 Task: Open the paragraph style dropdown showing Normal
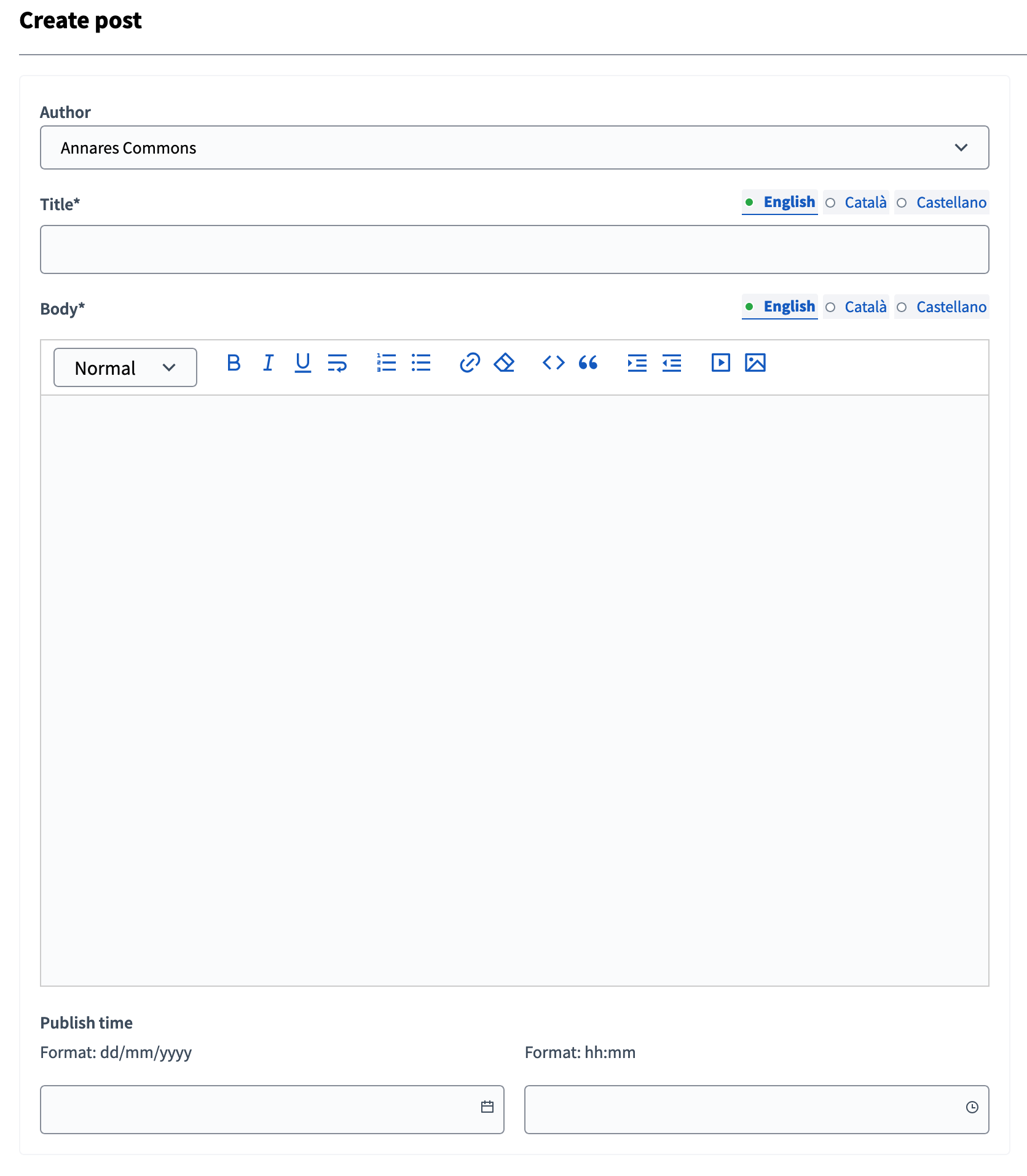tap(125, 367)
